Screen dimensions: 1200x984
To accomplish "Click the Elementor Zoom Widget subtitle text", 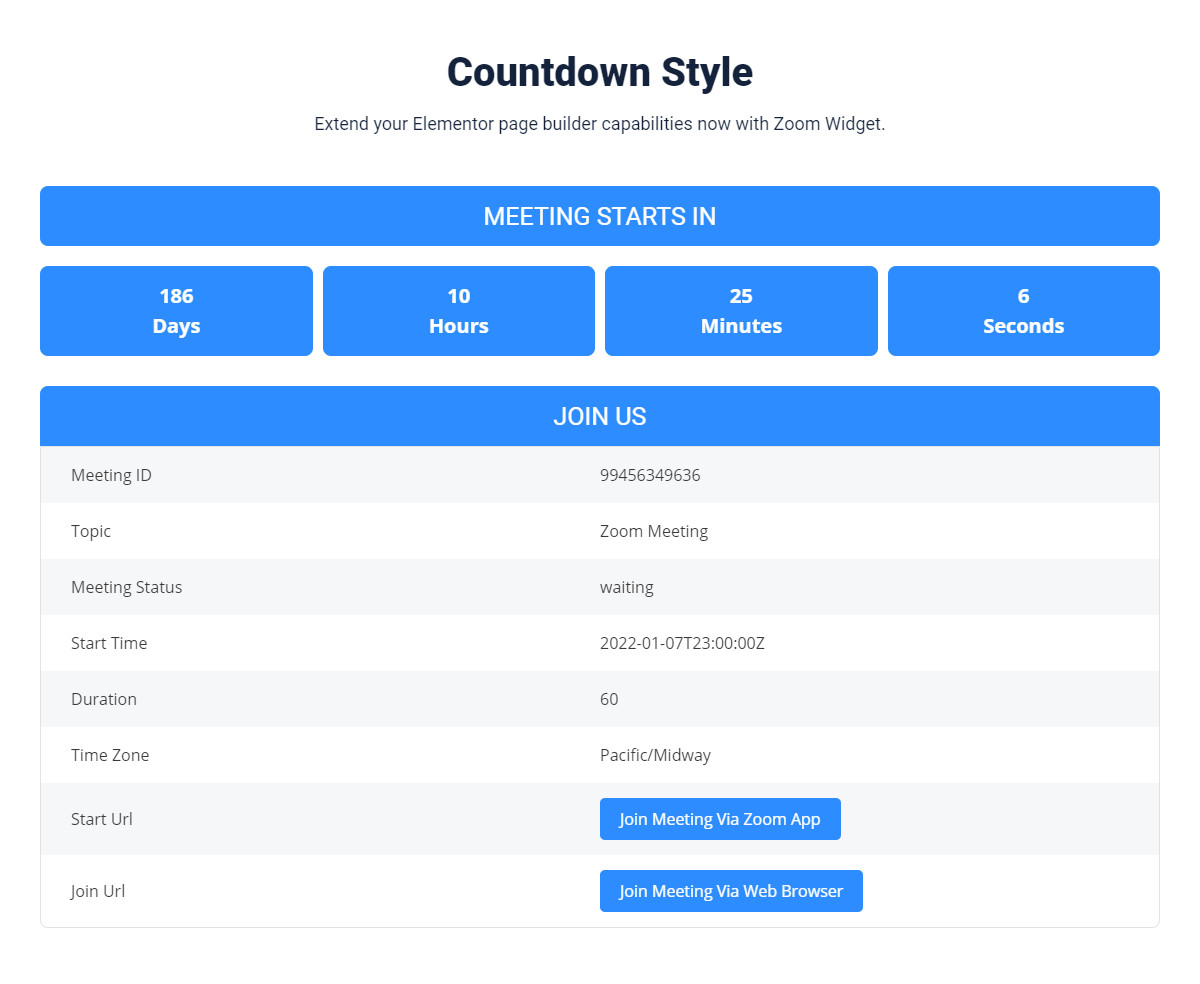I will [x=600, y=124].
